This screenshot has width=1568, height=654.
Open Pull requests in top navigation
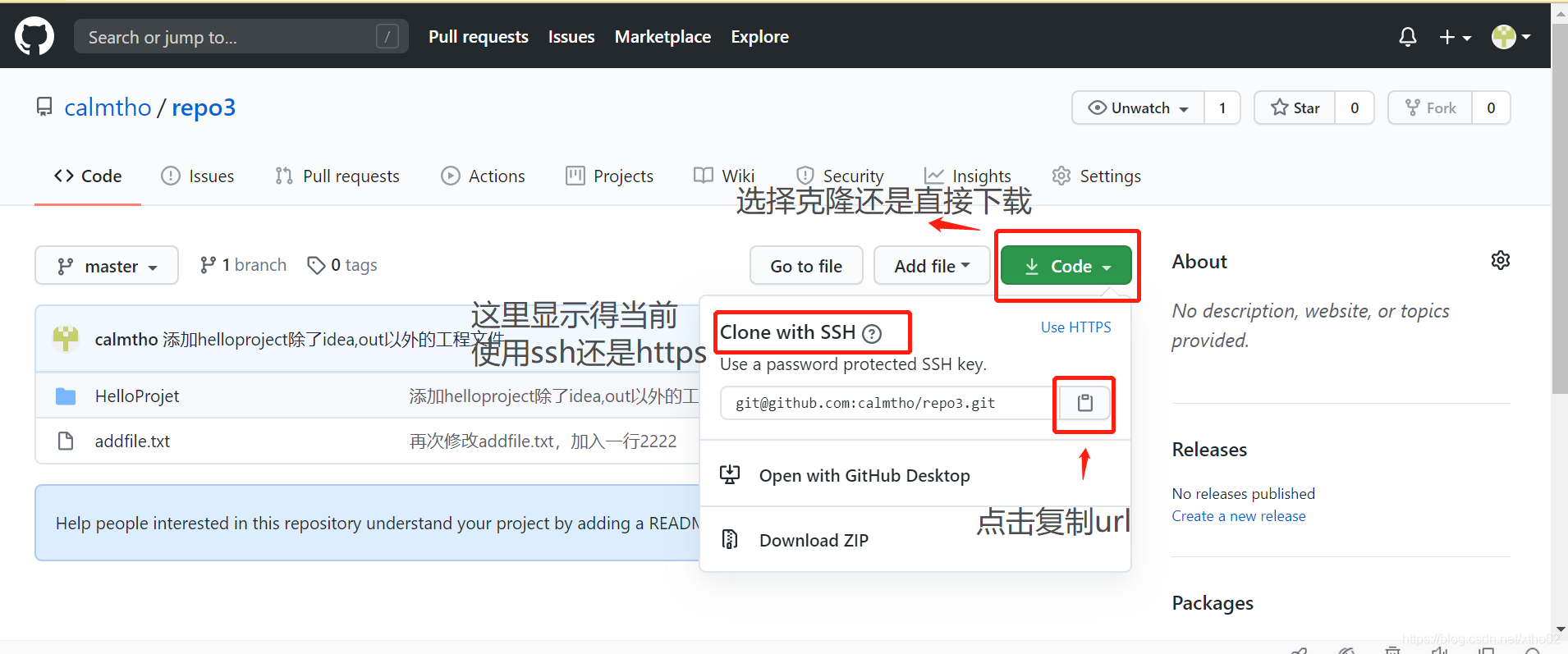click(479, 37)
